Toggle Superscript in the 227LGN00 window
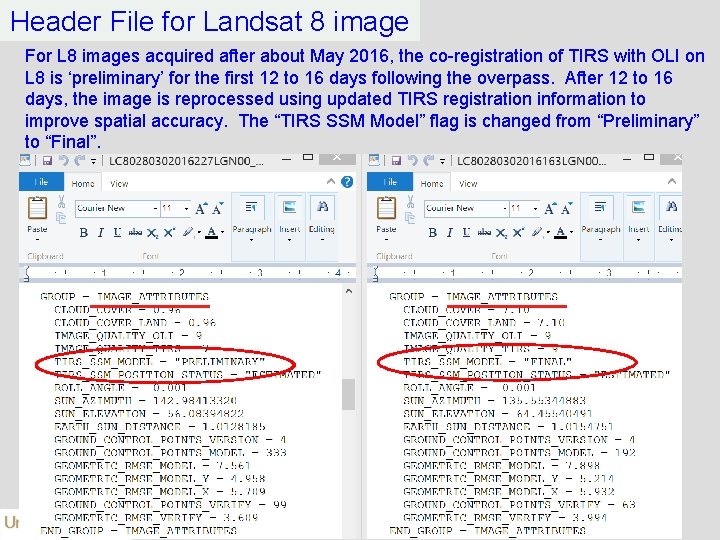 click(169, 232)
